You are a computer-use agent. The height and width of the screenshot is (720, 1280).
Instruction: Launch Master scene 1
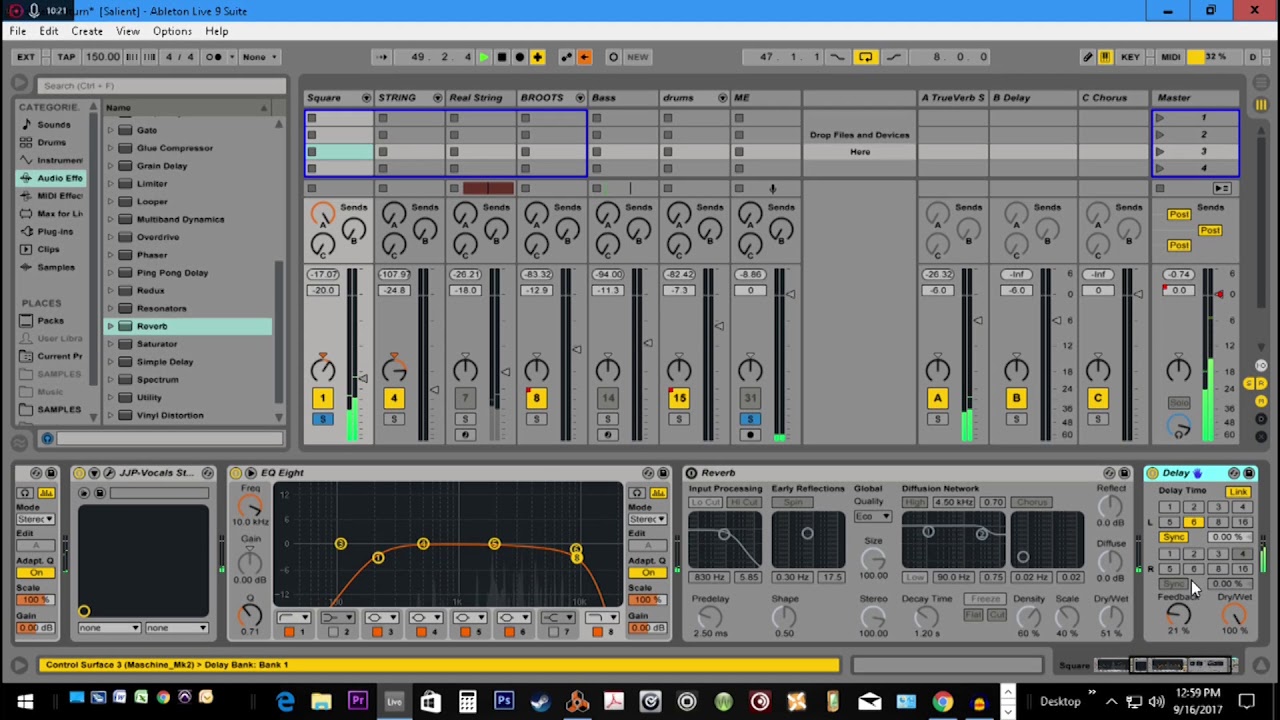click(1160, 118)
